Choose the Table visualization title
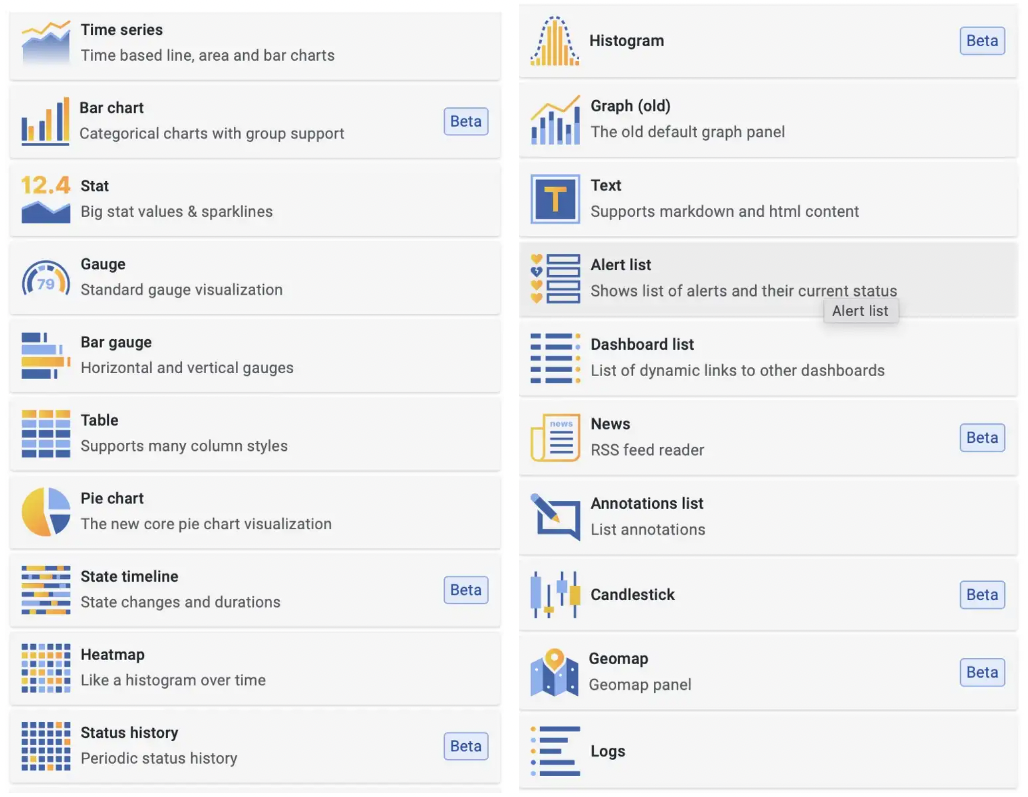1028x797 pixels. tap(100, 420)
